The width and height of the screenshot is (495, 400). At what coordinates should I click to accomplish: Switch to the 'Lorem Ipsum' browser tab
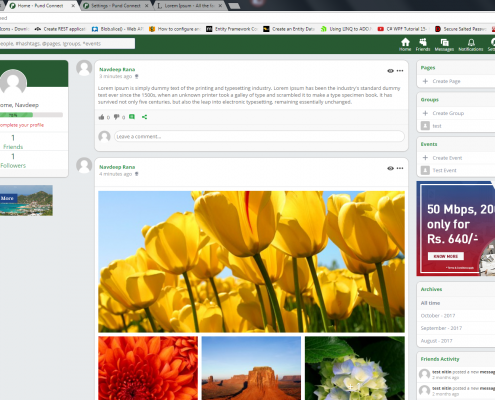(189, 6)
